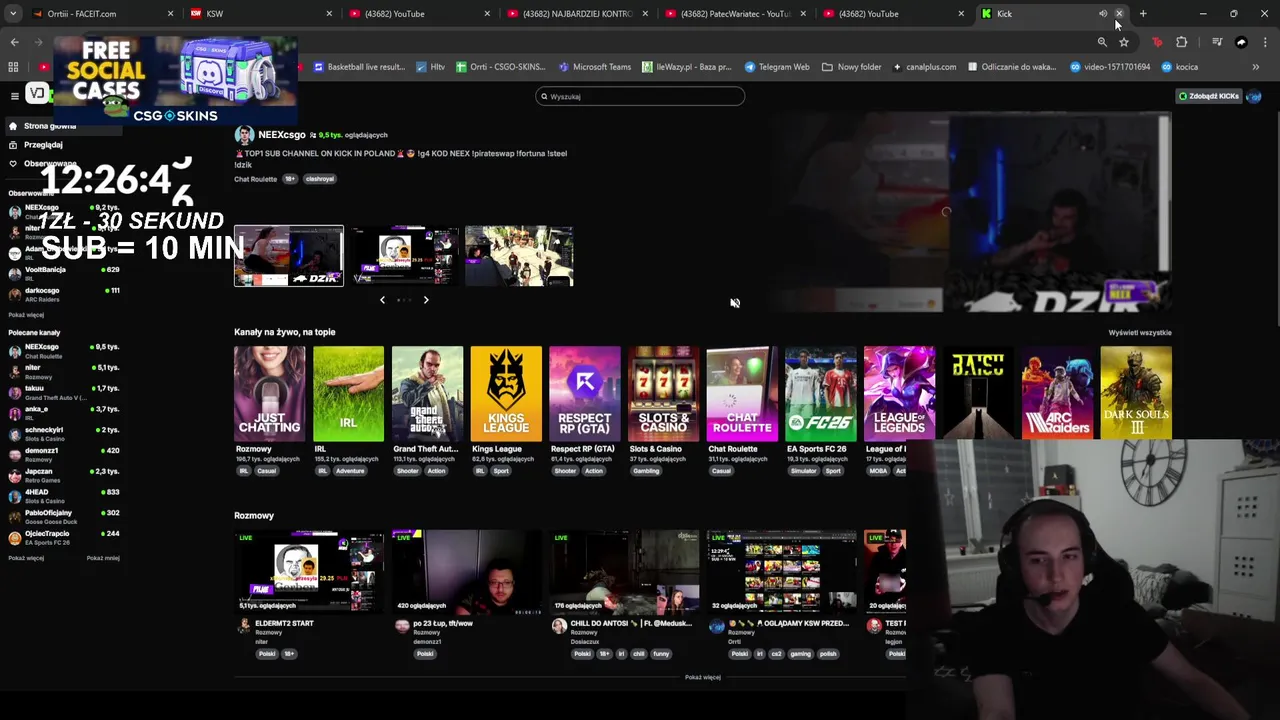Select the third carousel stream thumbnail

519,256
